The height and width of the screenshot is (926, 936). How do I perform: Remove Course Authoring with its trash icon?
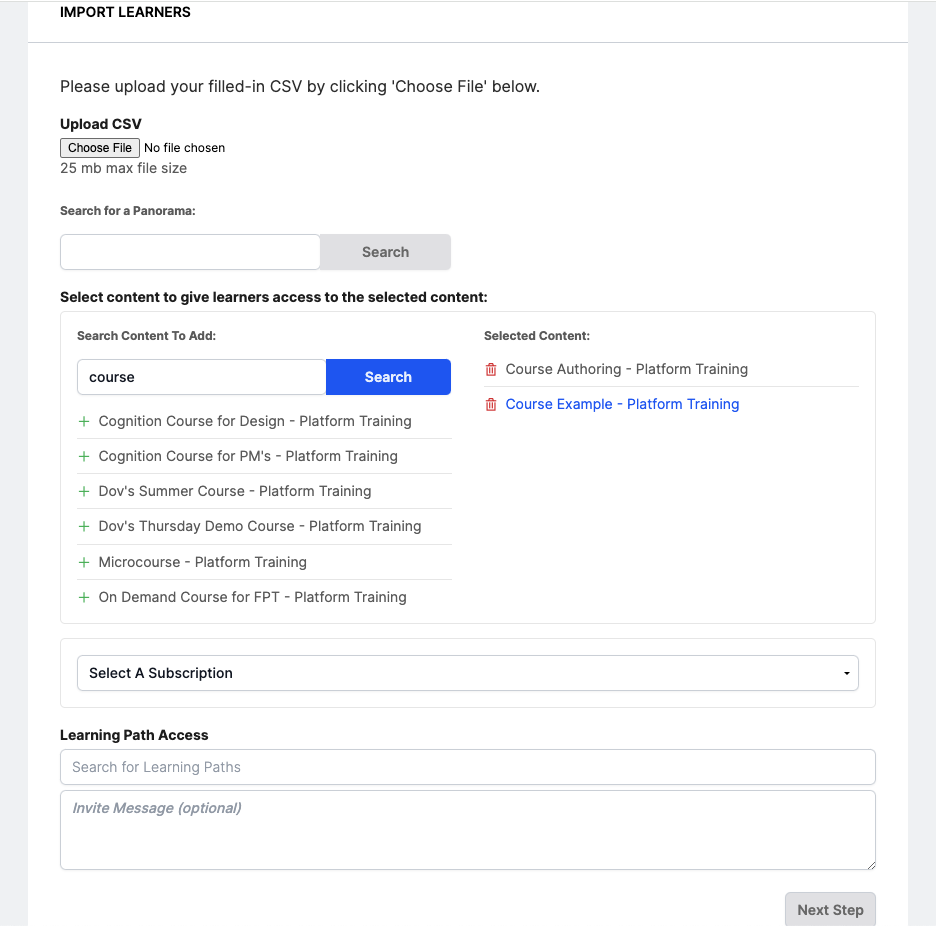point(491,370)
